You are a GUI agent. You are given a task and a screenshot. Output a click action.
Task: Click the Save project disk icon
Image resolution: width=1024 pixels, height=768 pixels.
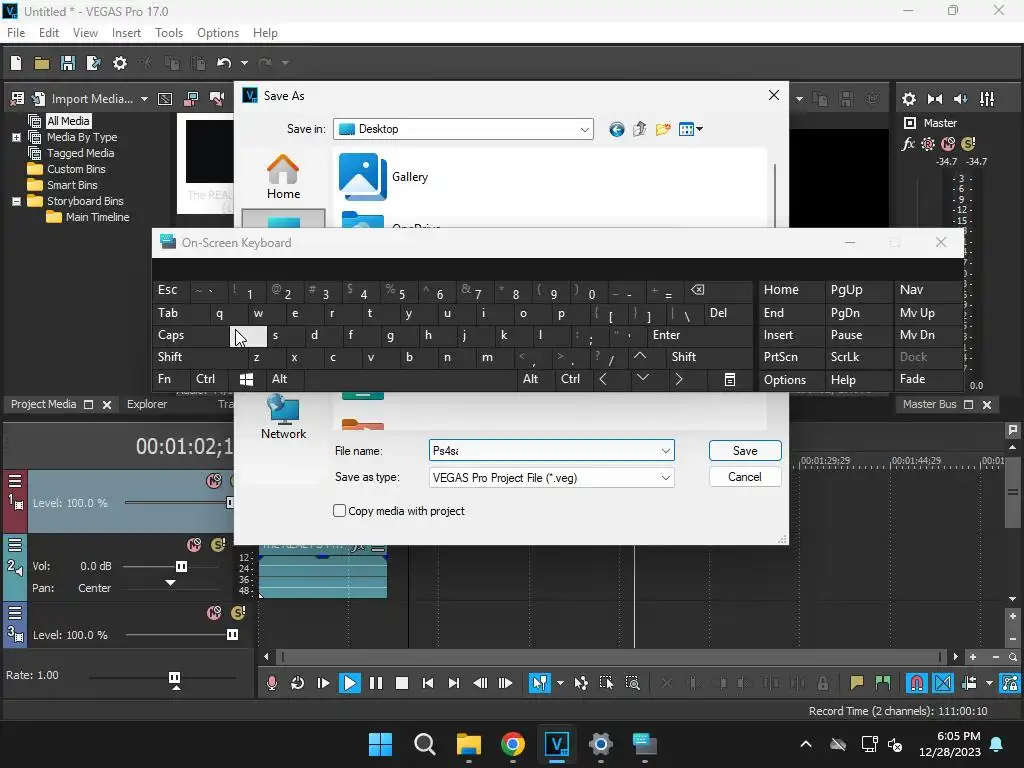(68, 63)
